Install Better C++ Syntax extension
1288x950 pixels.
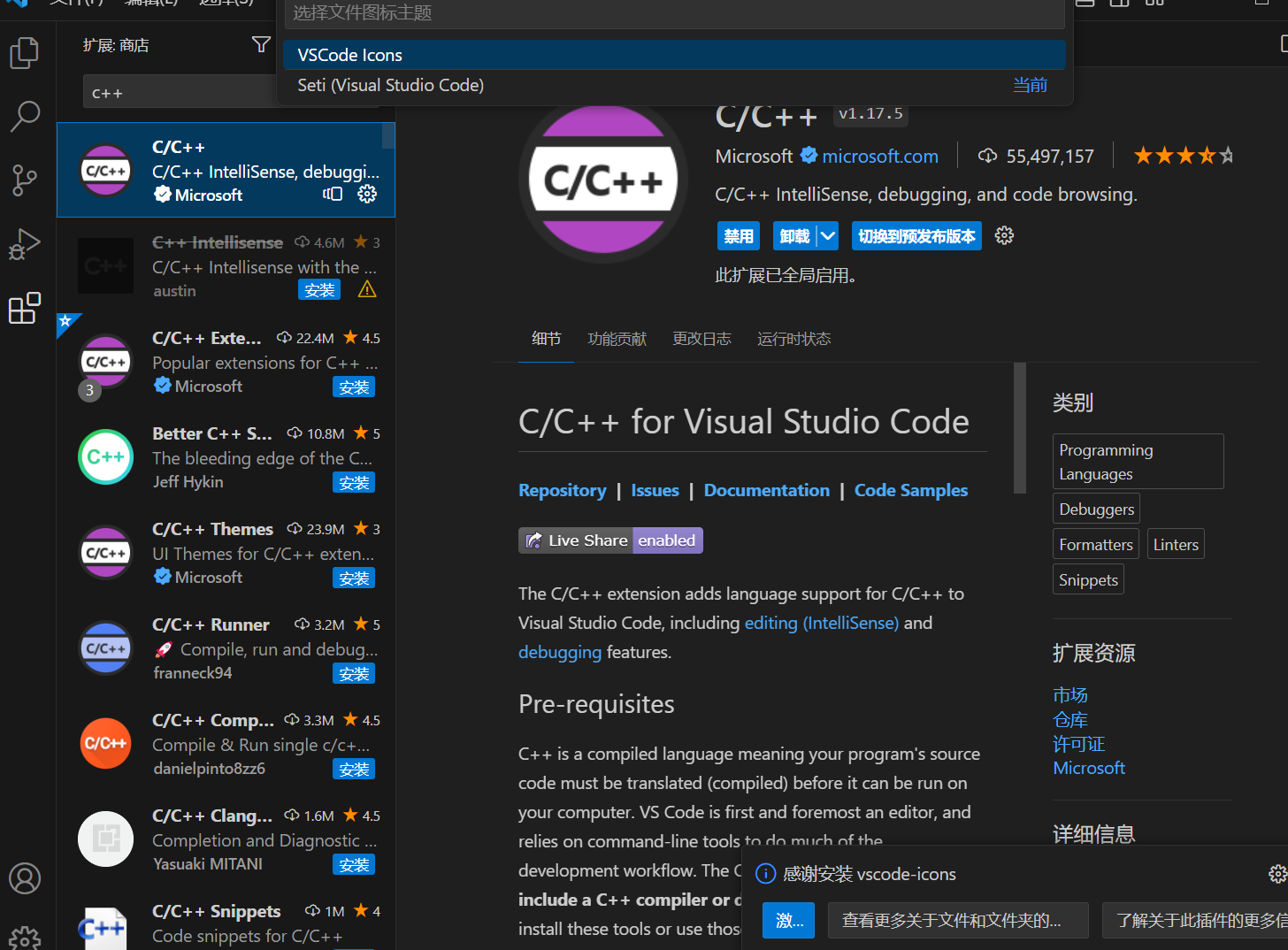354,482
